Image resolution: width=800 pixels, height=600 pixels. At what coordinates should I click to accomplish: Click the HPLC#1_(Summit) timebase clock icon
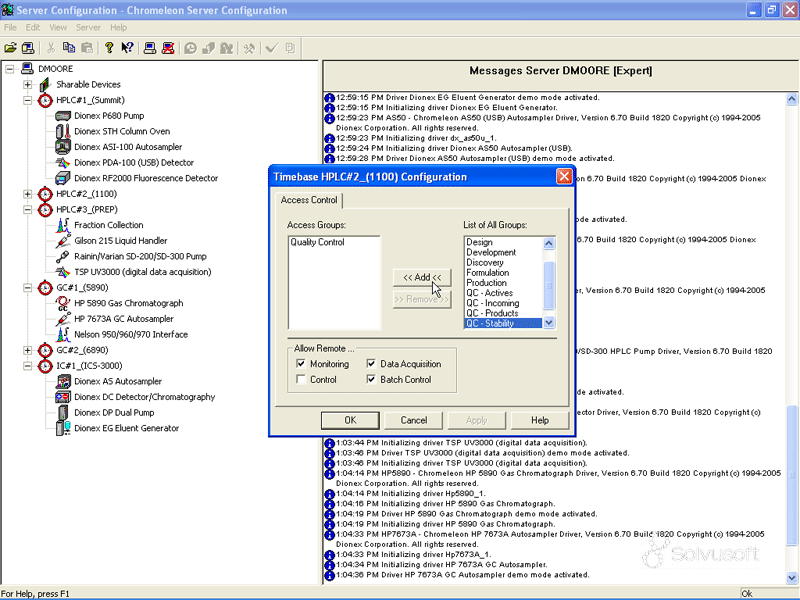[x=45, y=100]
